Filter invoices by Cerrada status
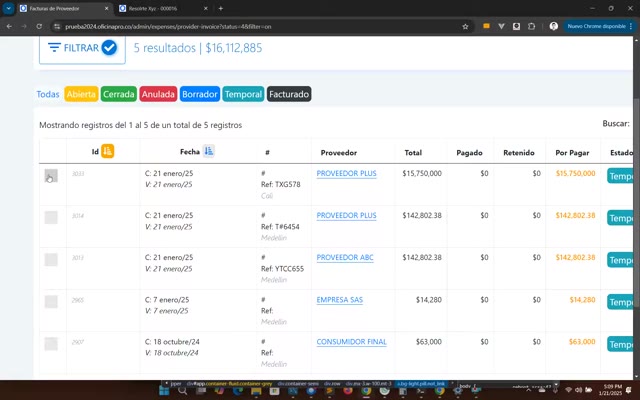The width and height of the screenshot is (640, 400). (x=119, y=94)
